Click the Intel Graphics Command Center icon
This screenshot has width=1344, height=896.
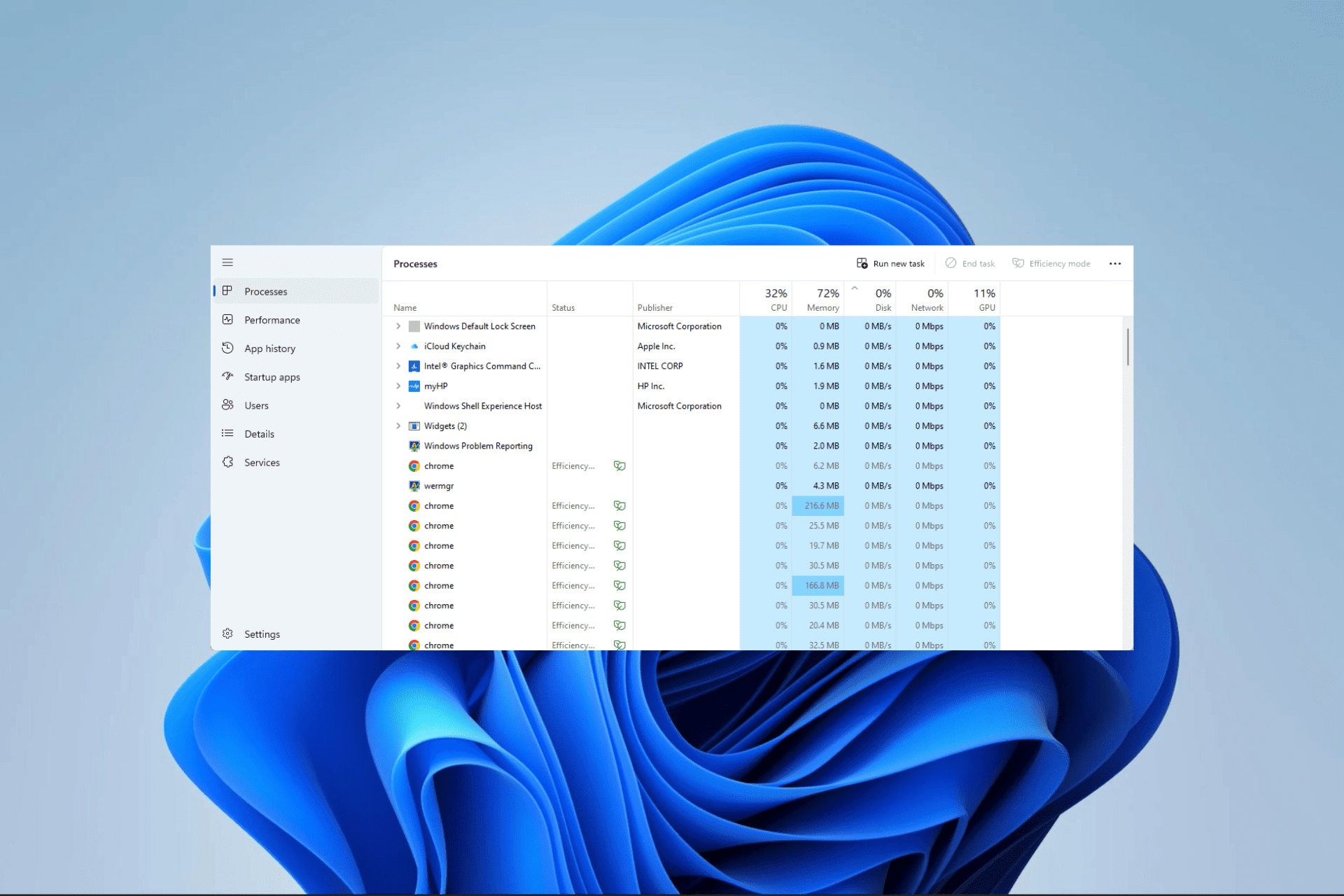414,366
